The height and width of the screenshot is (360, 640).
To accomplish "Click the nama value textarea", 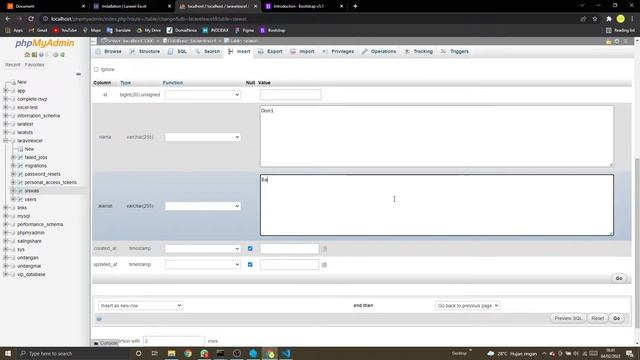I will coord(437,136).
